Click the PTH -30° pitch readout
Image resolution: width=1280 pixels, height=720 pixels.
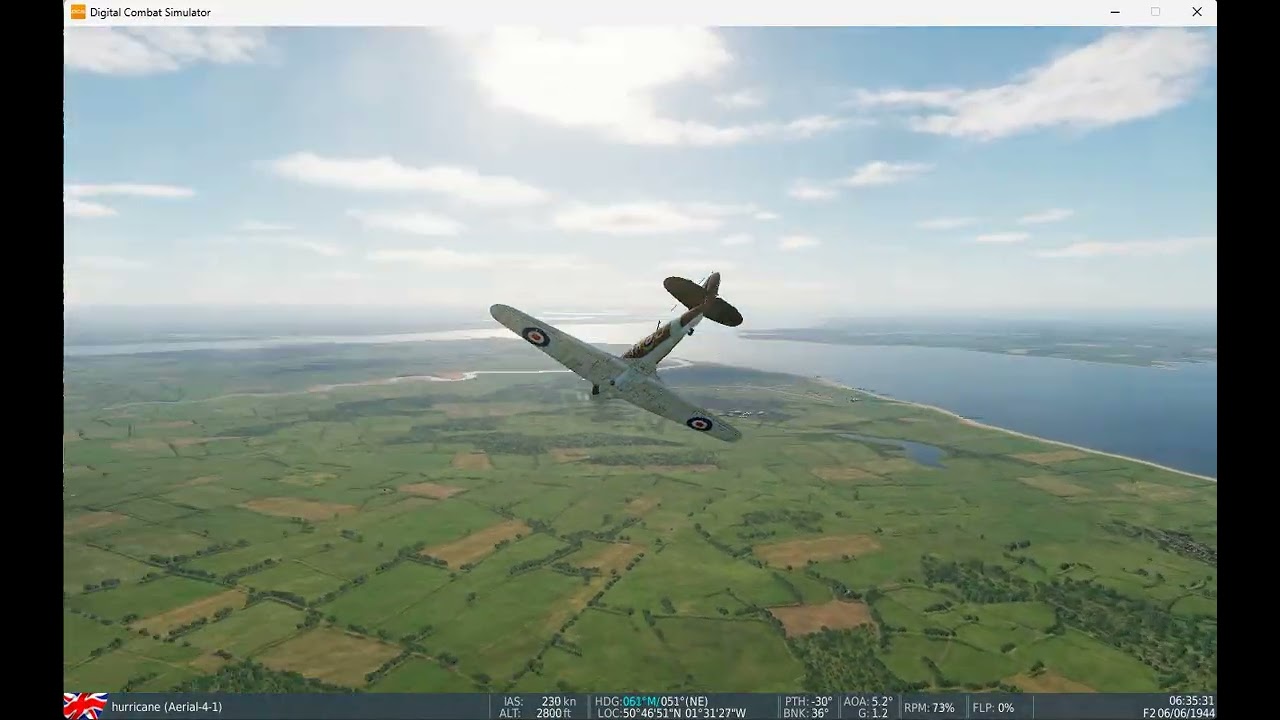coord(808,701)
